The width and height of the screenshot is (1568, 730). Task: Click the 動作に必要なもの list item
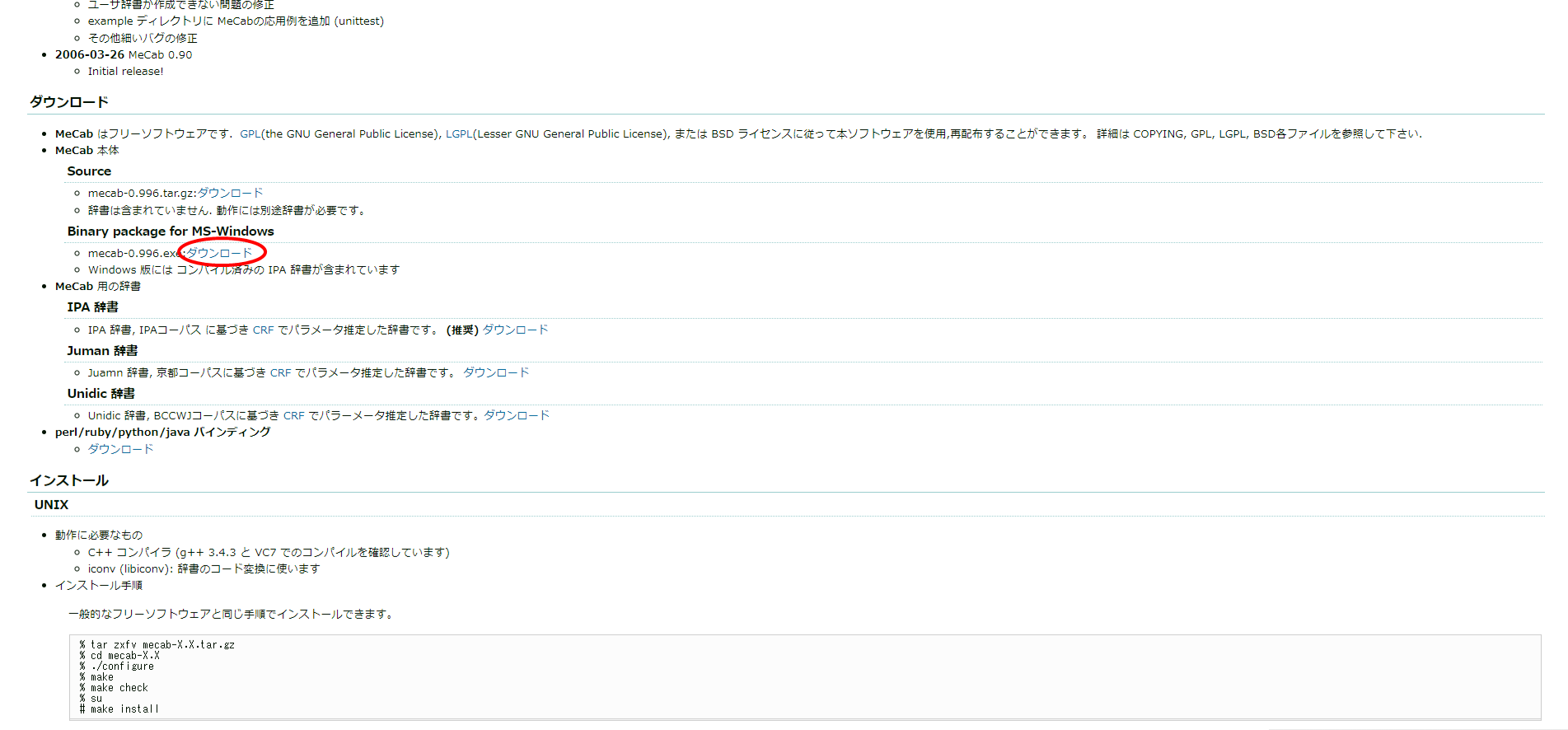pyautogui.click(x=98, y=535)
